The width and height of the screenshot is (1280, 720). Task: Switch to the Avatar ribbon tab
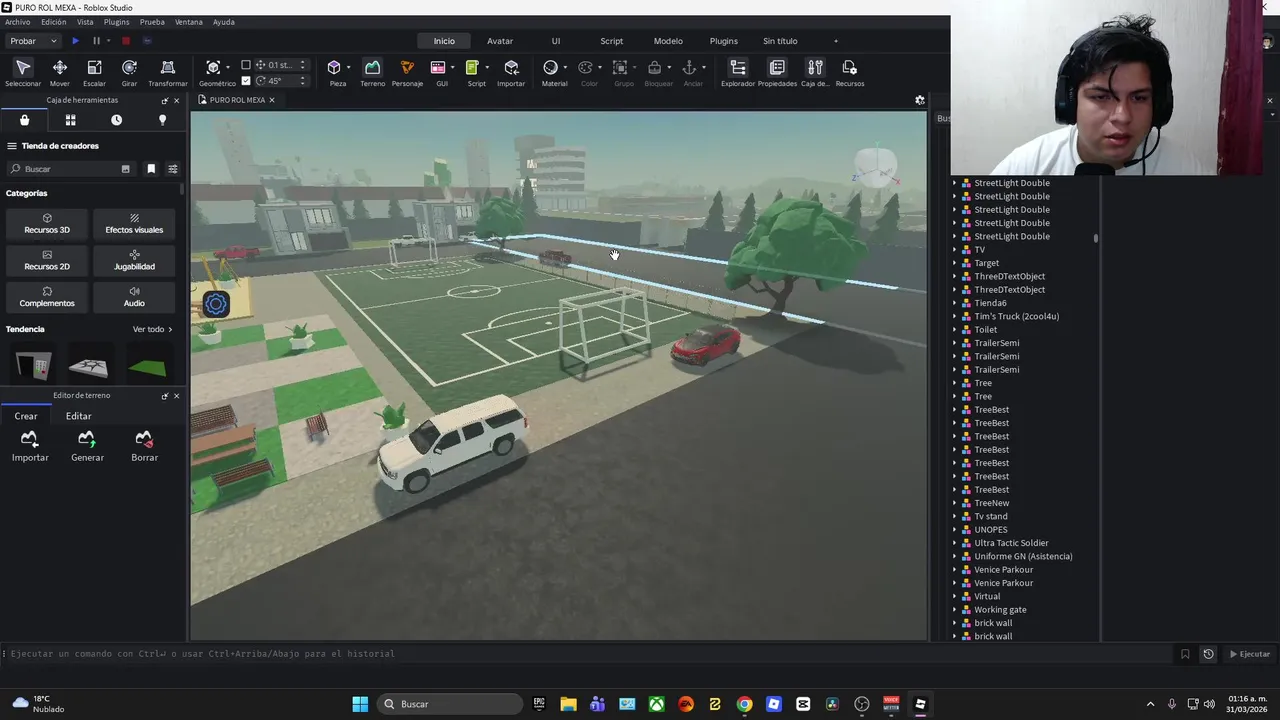pyautogui.click(x=500, y=41)
